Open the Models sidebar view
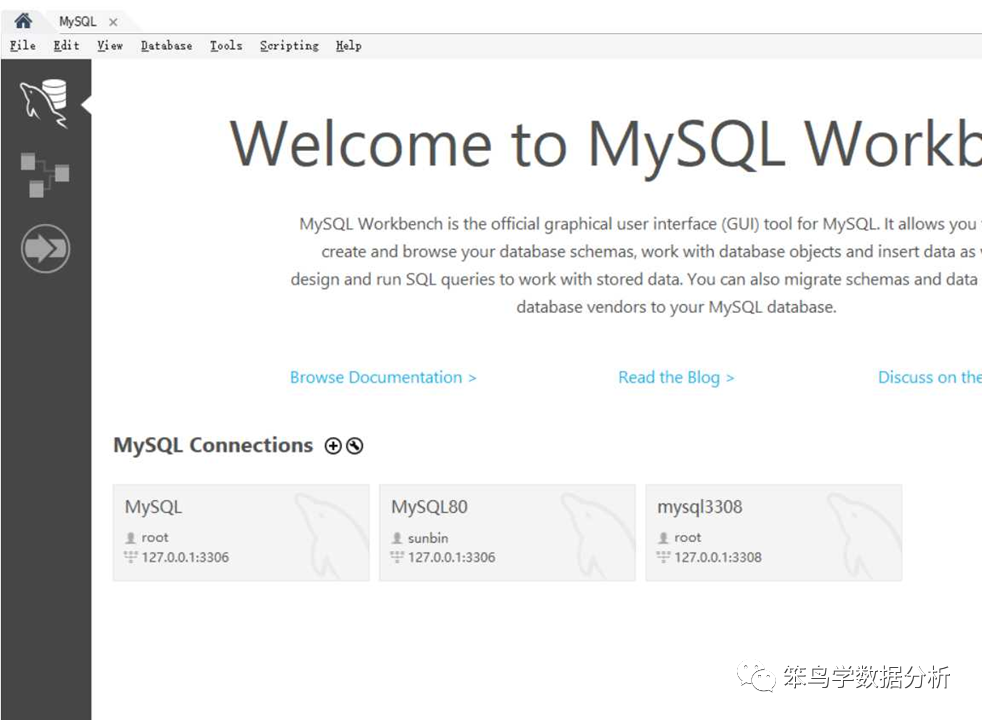The height and width of the screenshot is (720, 982). pyautogui.click(x=44, y=175)
